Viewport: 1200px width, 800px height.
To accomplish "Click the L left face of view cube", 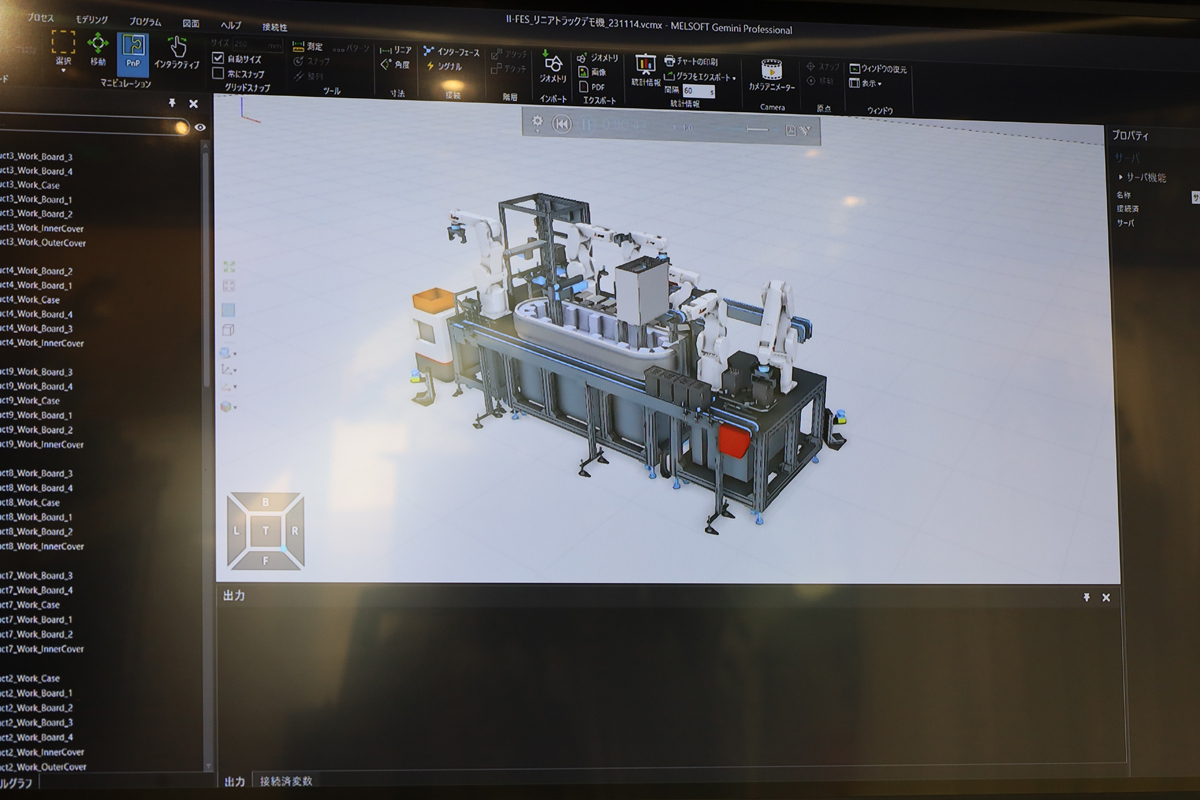I will (x=236, y=531).
